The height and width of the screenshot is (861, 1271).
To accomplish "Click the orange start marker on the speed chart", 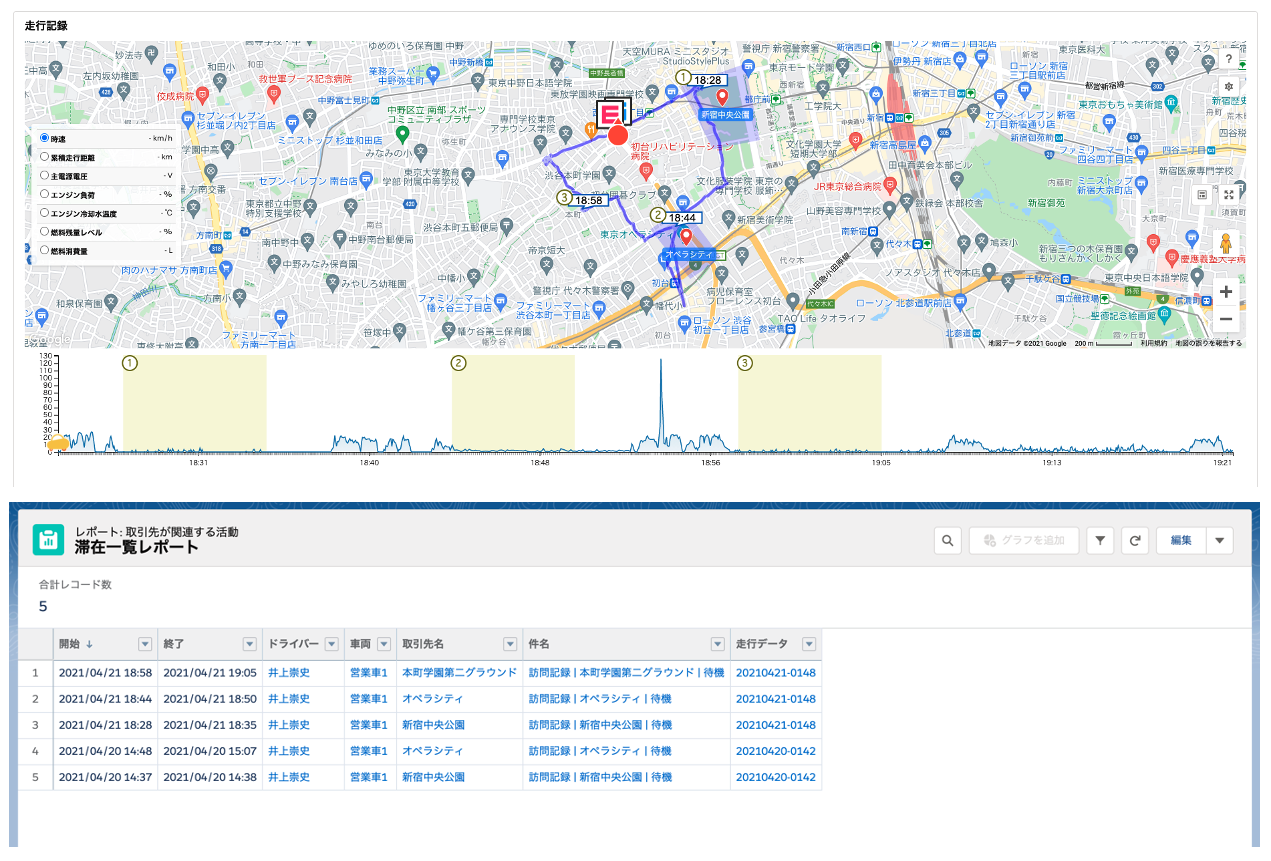I will [59, 444].
